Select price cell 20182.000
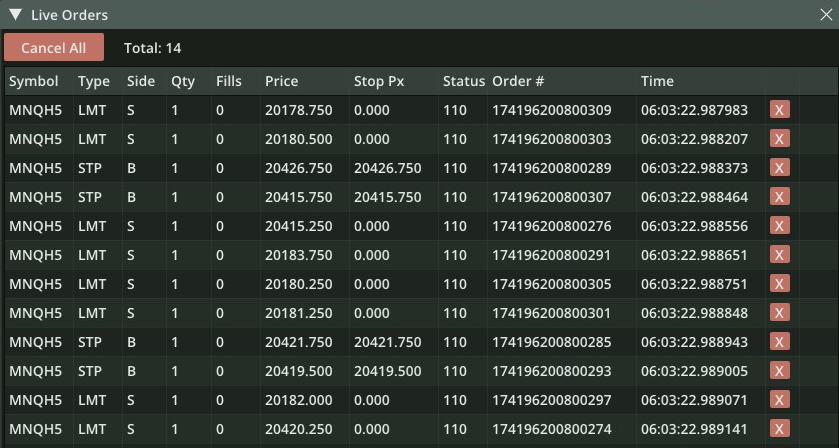 tap(299, 399)
